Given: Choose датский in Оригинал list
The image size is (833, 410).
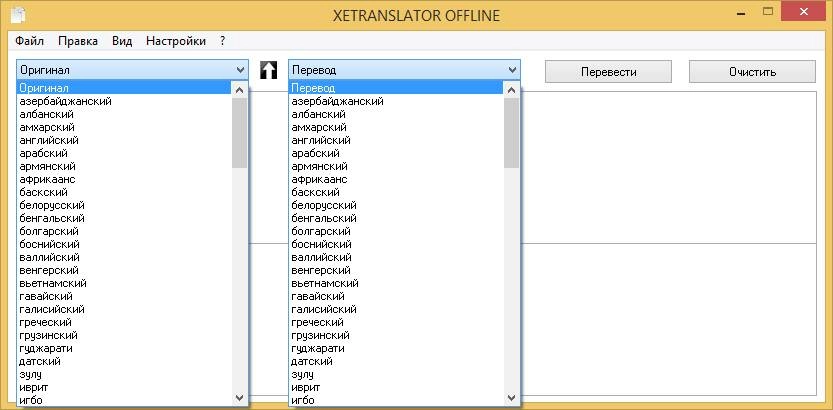Looking at the screenshot, I should 124,361.
